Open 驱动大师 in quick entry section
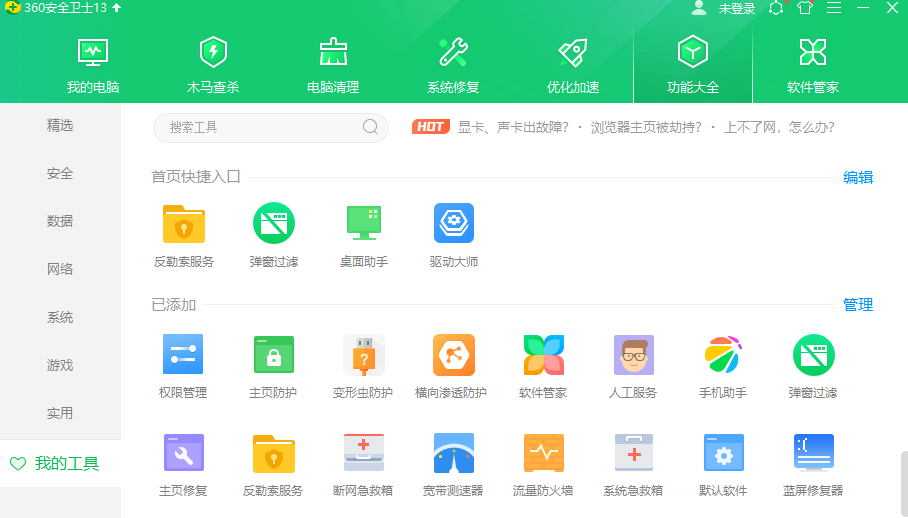Image resolution: width=908 pixels, height=518 pixels. [453, 224]
